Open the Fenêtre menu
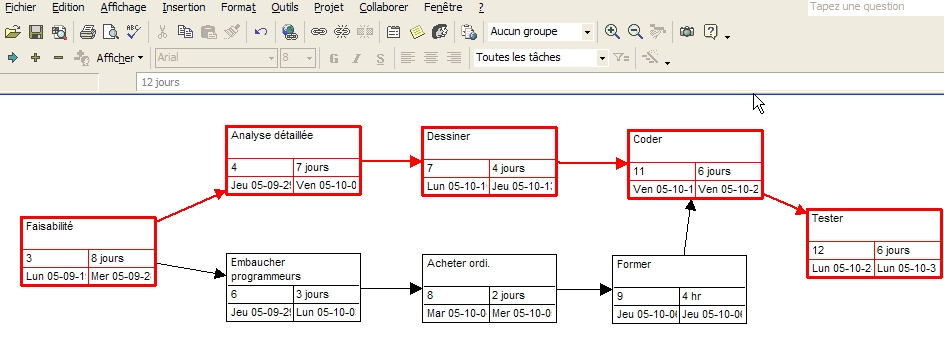 coord(443,8)
